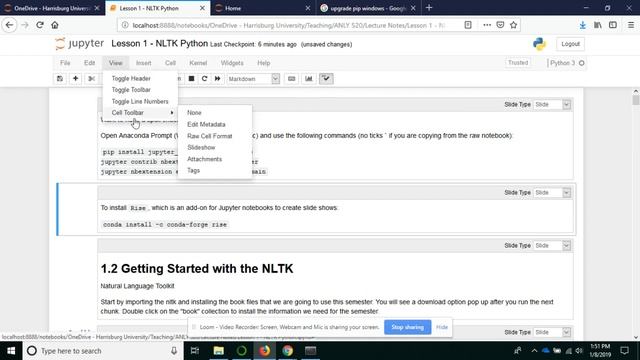Click the Logout button
This screenshot has width=640, height=360.
pos(570,44)
